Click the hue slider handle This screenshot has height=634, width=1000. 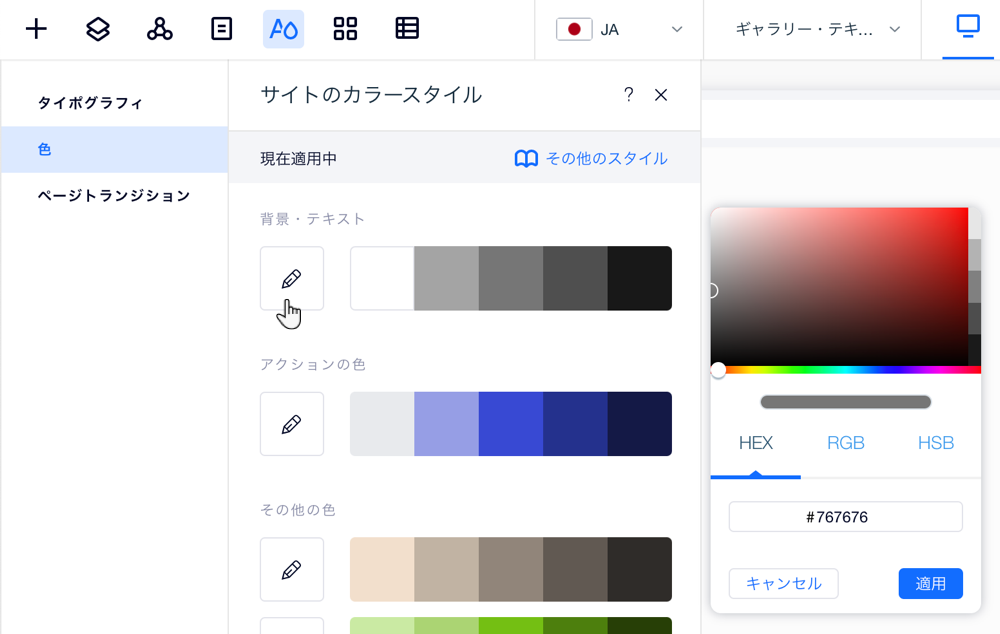(x=718, y=370)
